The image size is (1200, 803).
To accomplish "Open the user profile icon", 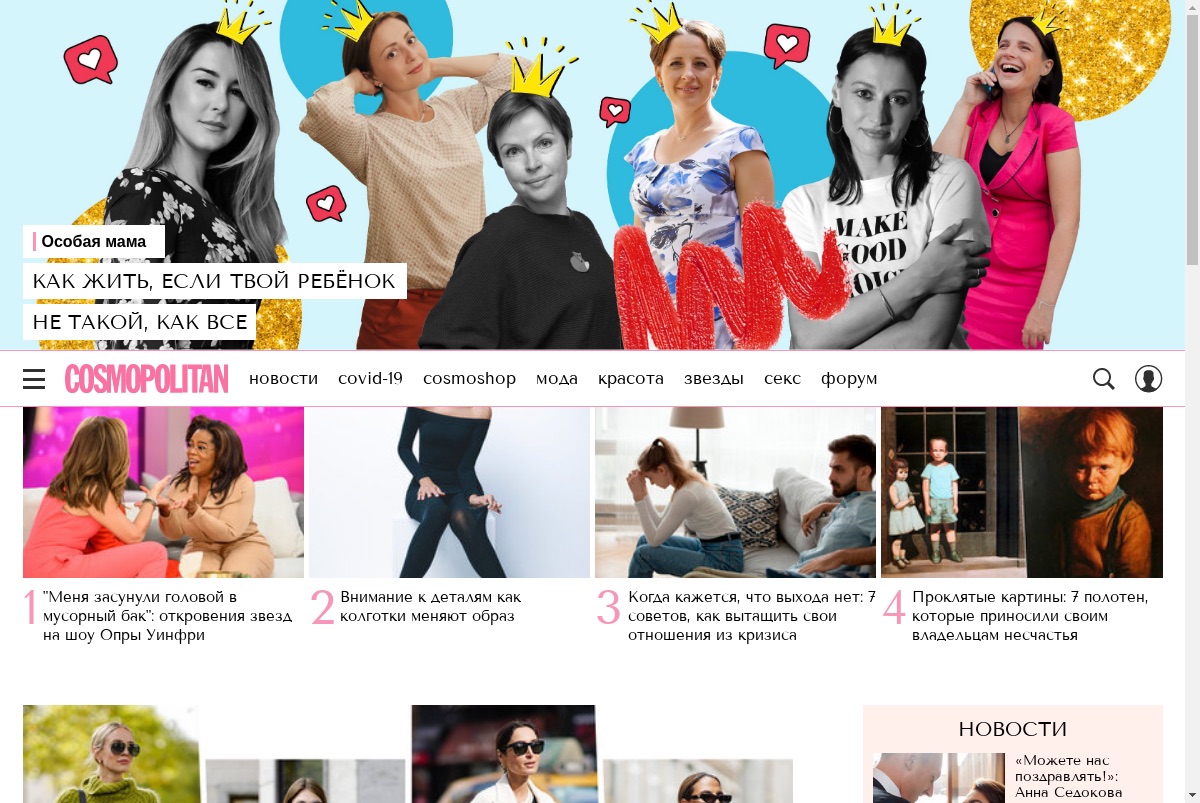I will click(1148, 379).
